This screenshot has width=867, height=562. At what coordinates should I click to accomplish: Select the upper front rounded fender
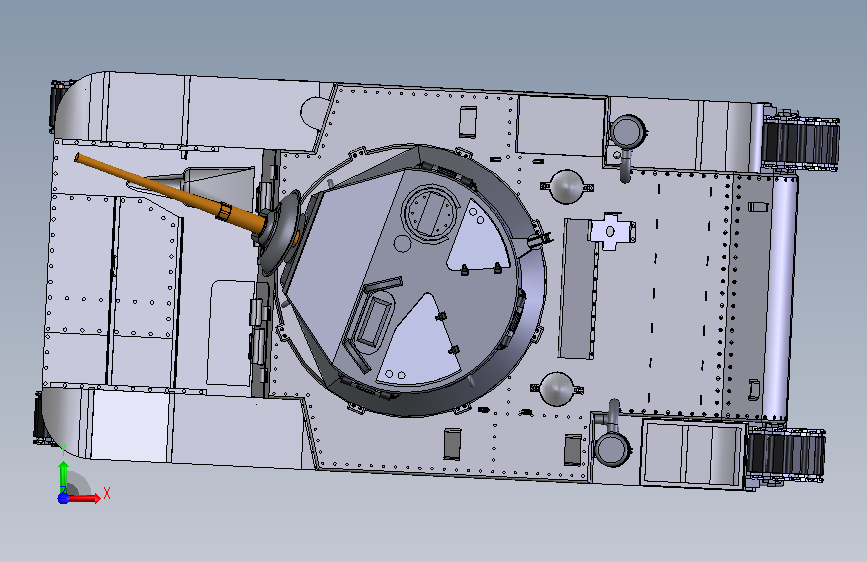[x=80, y=107]
